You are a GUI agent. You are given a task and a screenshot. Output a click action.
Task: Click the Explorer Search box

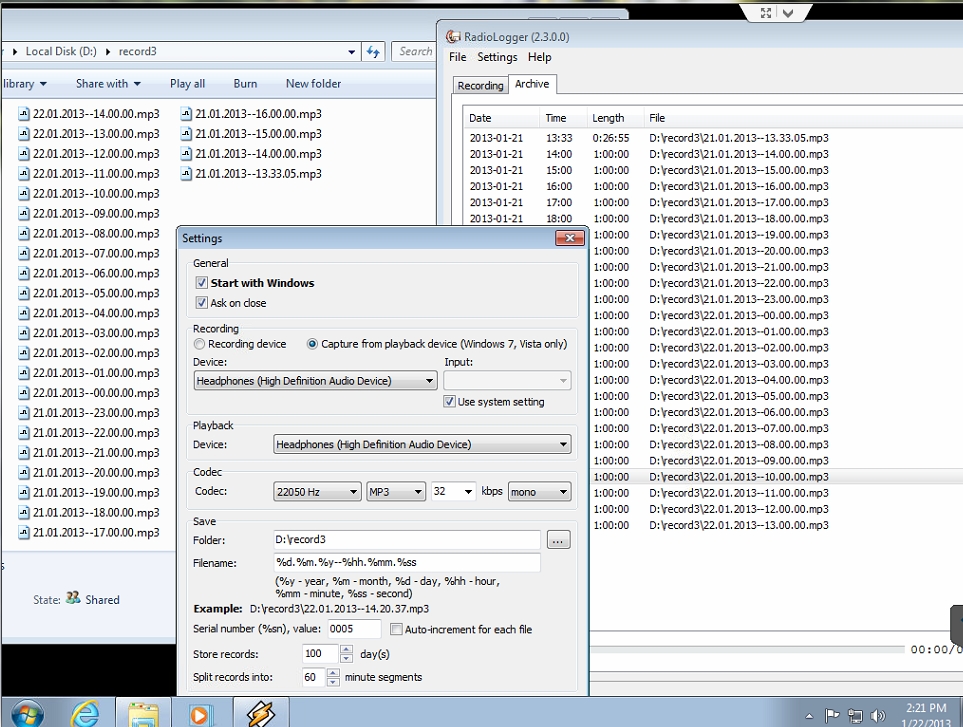[x=413, y=52]
